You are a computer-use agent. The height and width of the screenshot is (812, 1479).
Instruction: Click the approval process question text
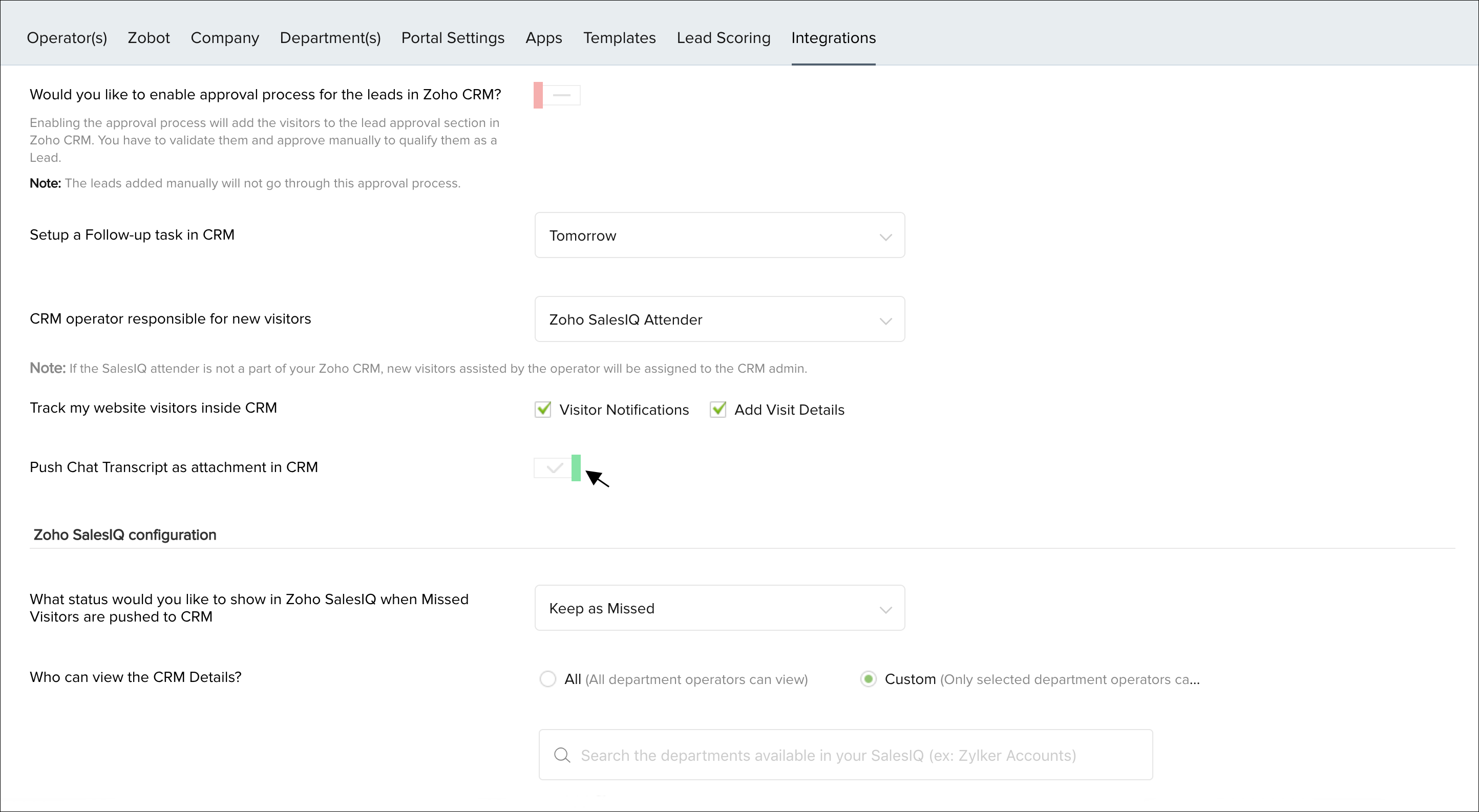tap(265, 94)
